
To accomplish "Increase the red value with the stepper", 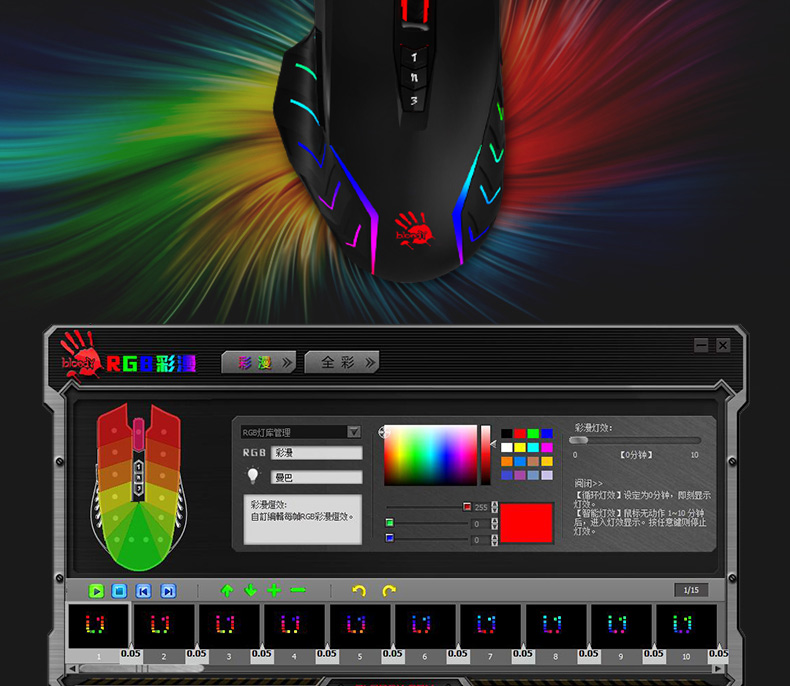I will click(x=494, y=504).
